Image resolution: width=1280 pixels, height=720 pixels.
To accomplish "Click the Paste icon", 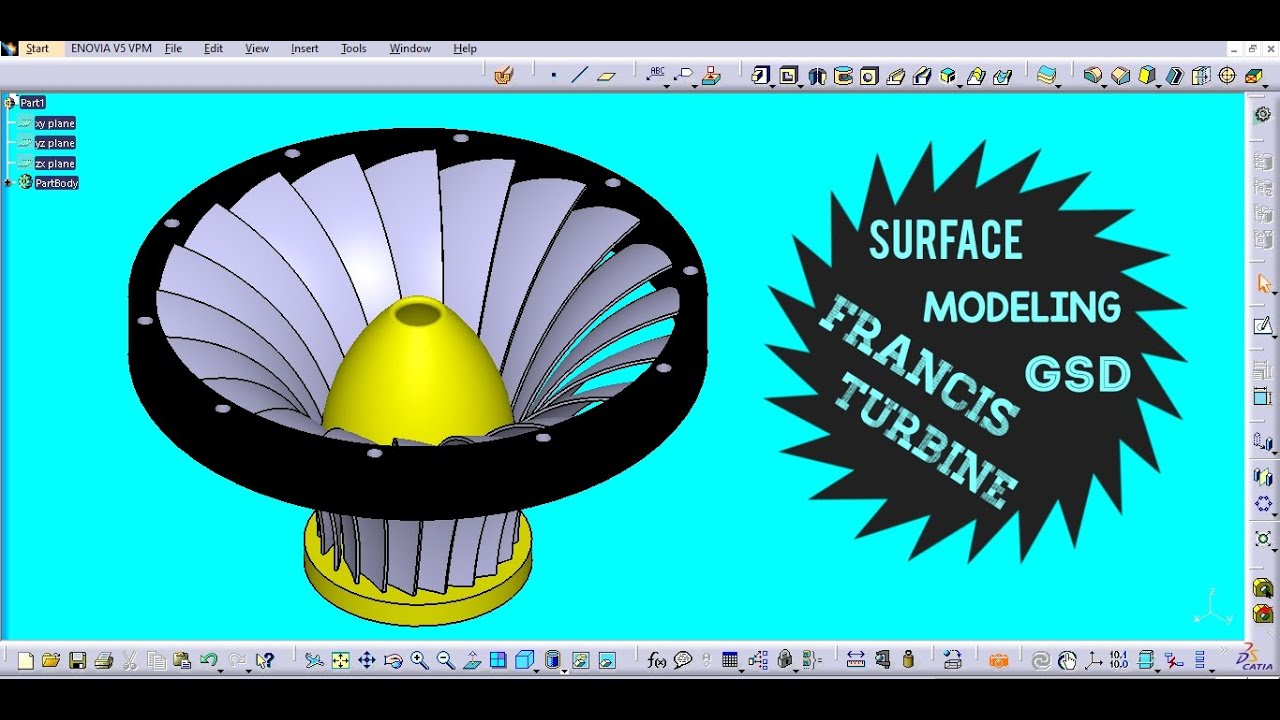I will click(x=181, y=660).
